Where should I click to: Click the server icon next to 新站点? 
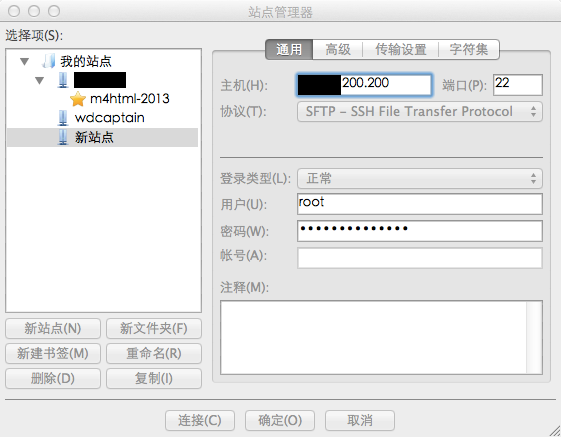tap(63, 137)
